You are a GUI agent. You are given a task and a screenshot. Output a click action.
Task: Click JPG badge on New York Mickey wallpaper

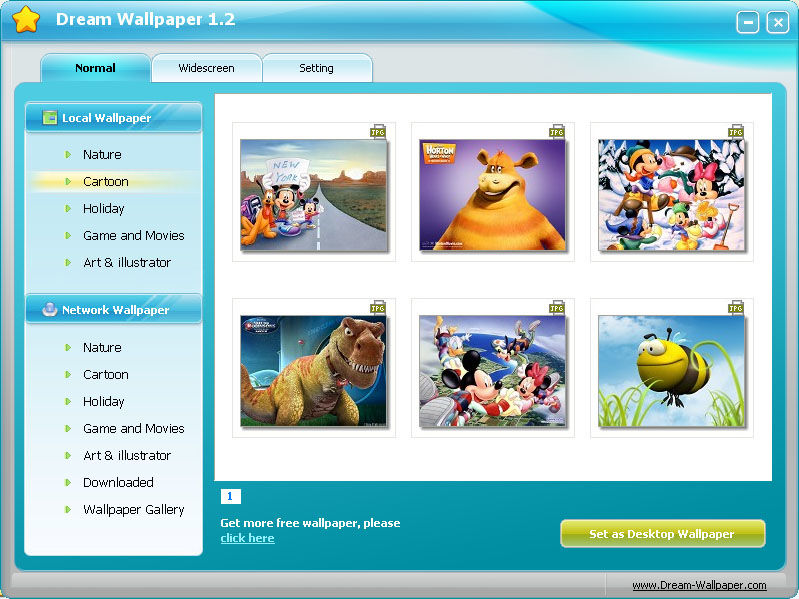(x=378, y=132)
